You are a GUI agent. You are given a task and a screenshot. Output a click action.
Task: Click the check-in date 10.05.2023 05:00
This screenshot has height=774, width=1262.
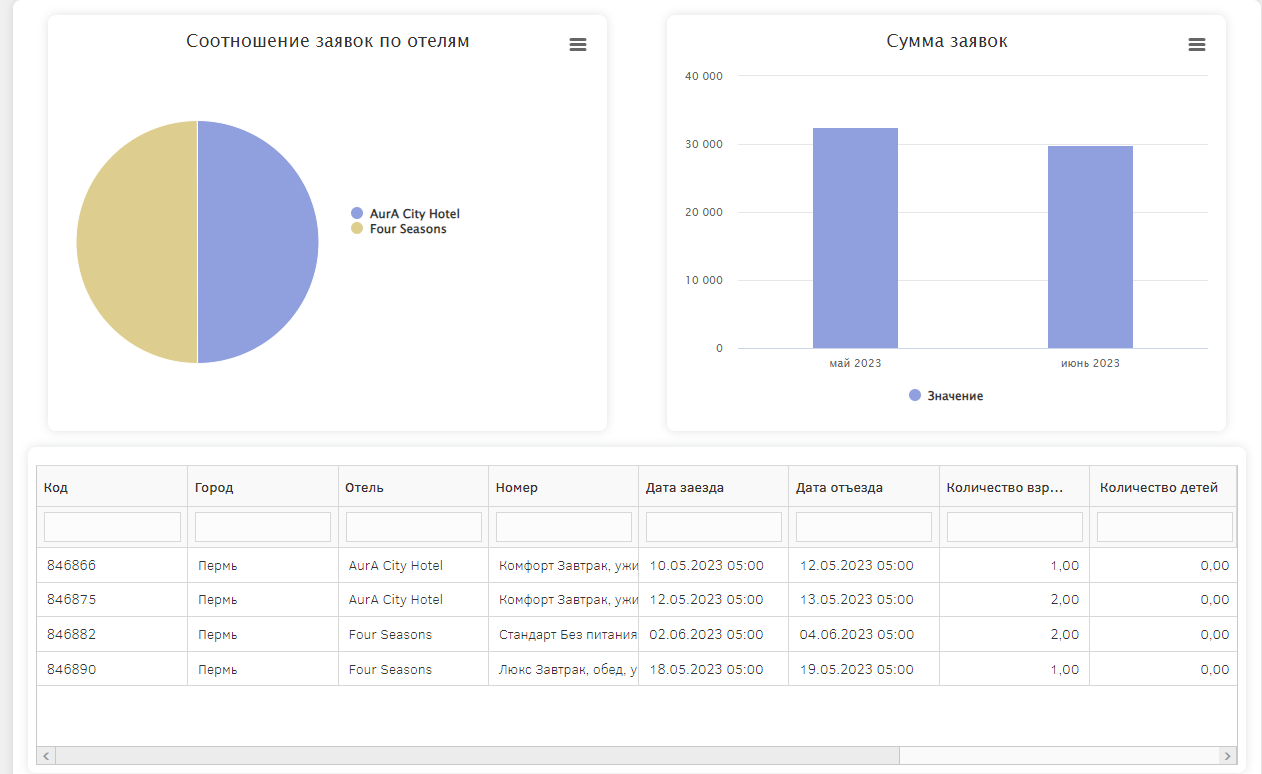tap(713, 565)
